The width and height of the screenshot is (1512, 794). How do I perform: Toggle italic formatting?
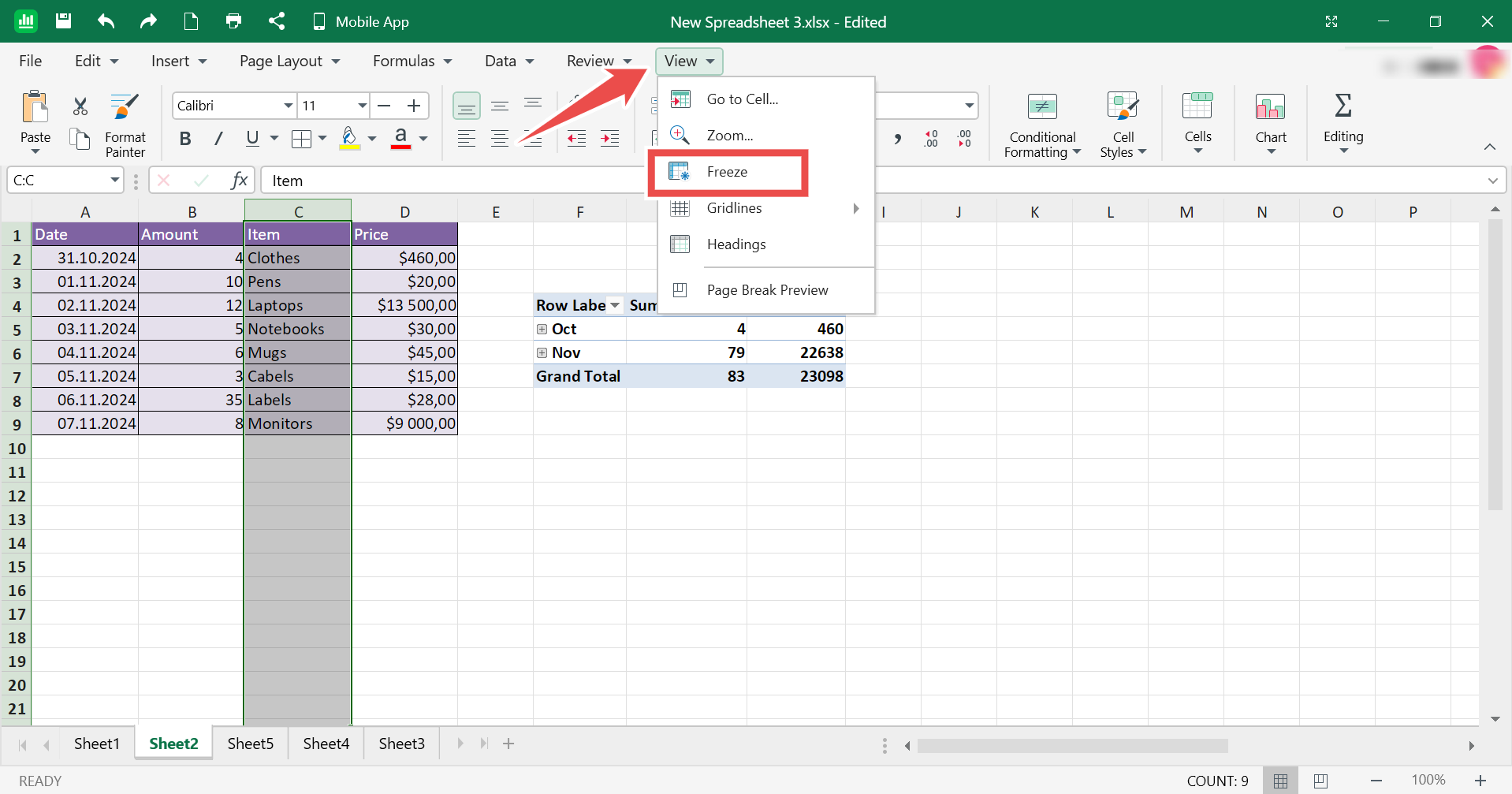(x=218, y=139)
